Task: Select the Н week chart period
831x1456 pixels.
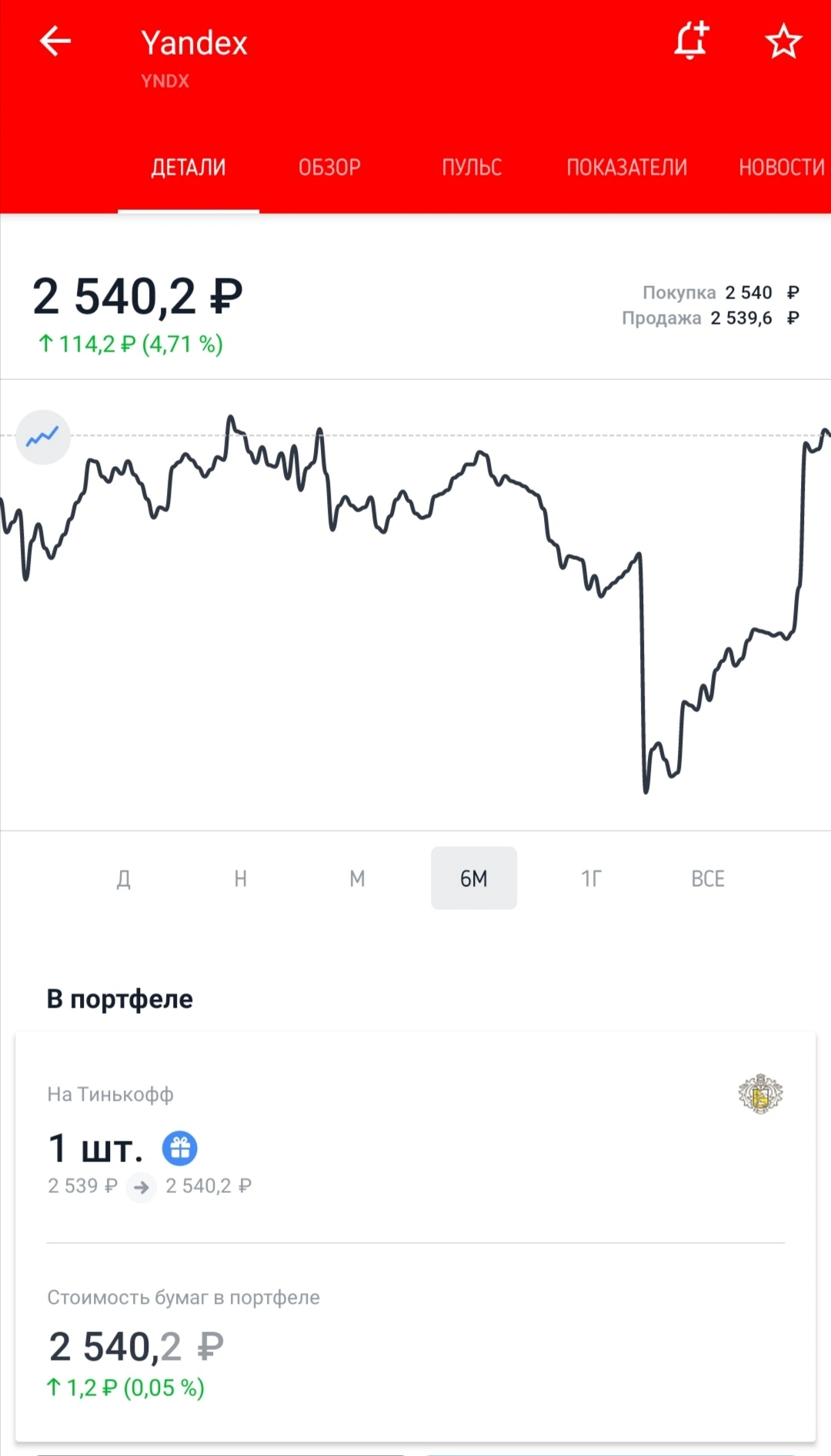Action: (241, 878)
